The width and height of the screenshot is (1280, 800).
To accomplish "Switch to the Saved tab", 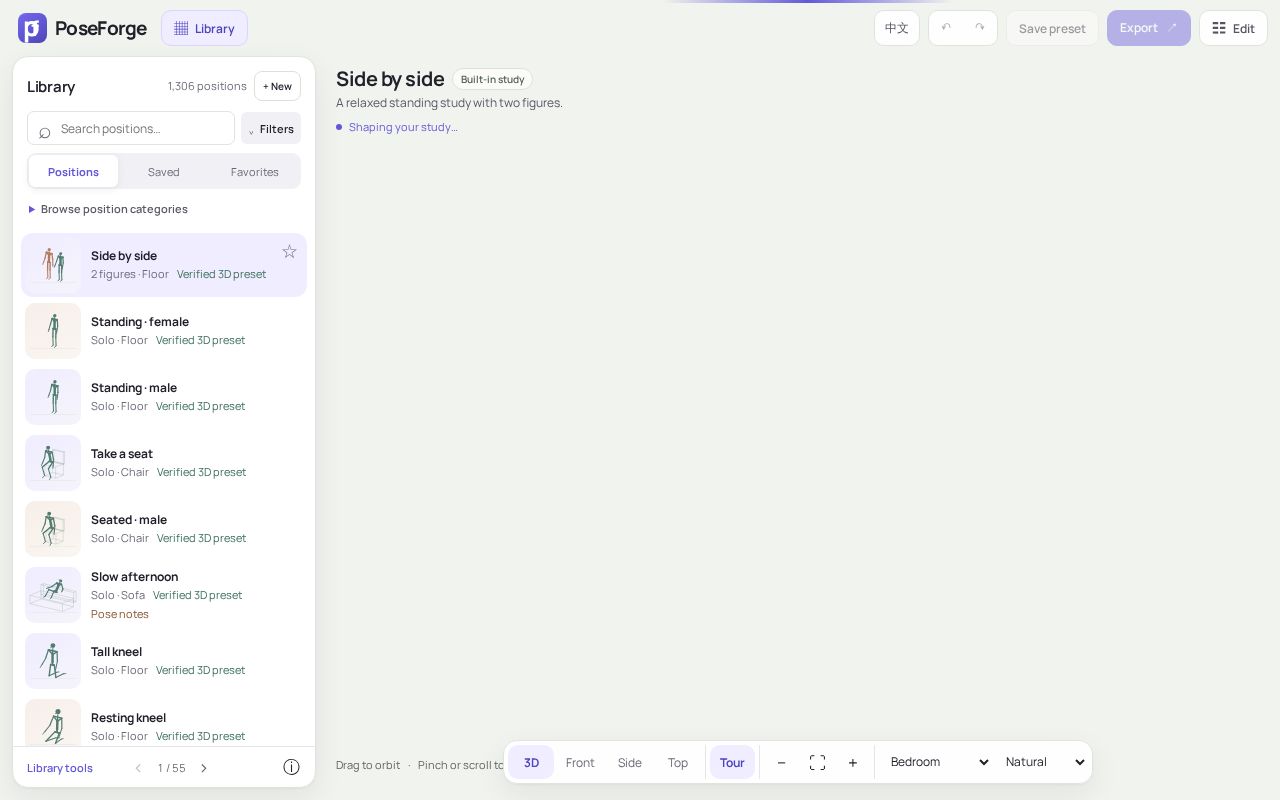I will click(164, 172).
